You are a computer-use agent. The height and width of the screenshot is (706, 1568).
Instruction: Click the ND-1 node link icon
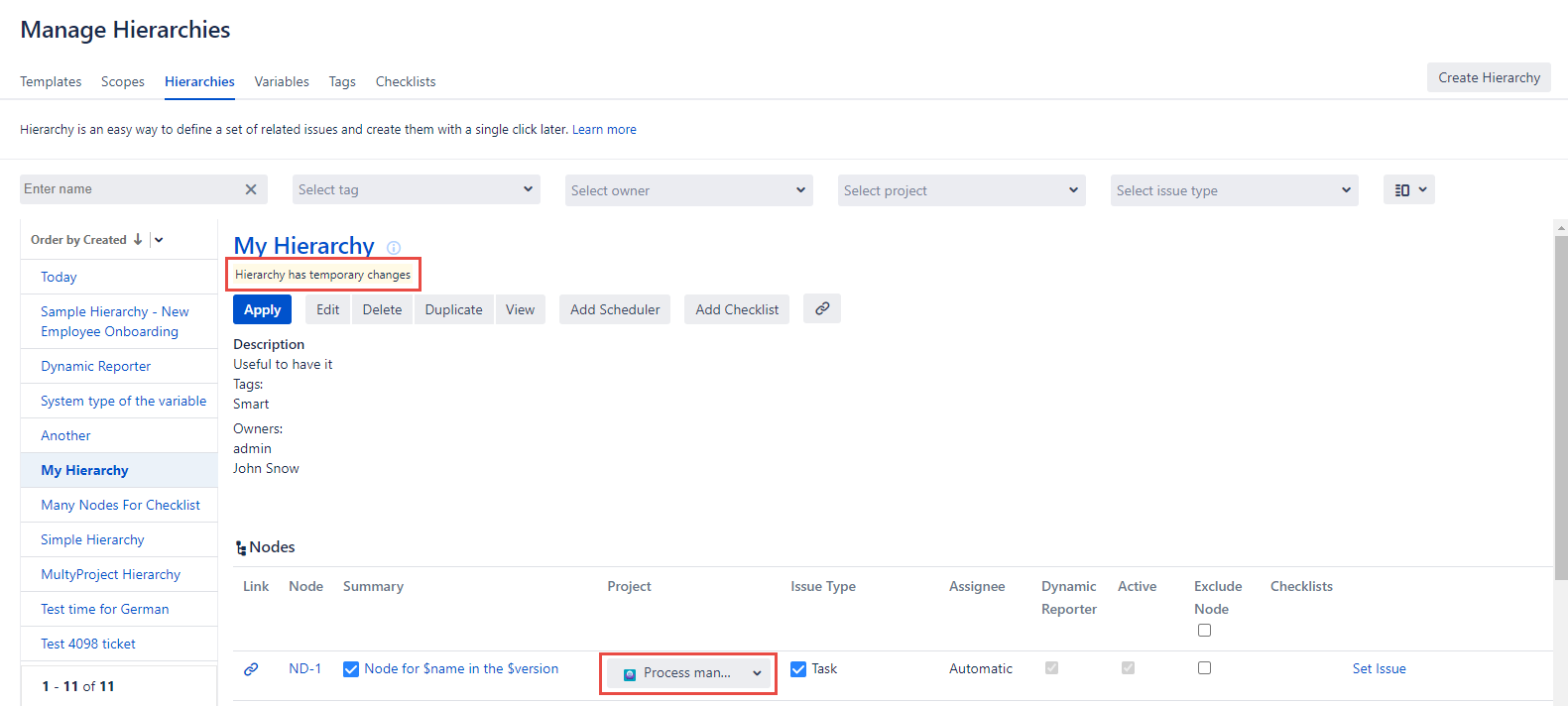[251, 669]
